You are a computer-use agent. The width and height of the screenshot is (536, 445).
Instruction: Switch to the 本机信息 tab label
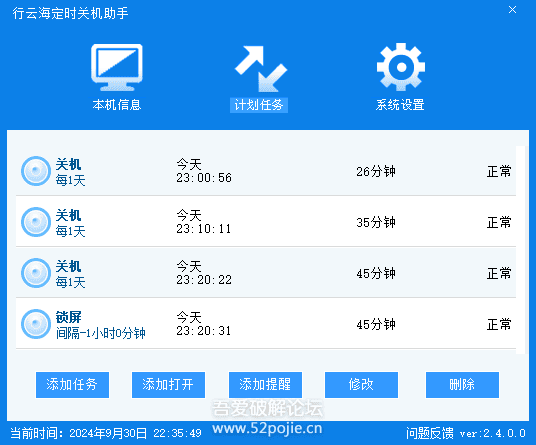[x=117, y=105]
